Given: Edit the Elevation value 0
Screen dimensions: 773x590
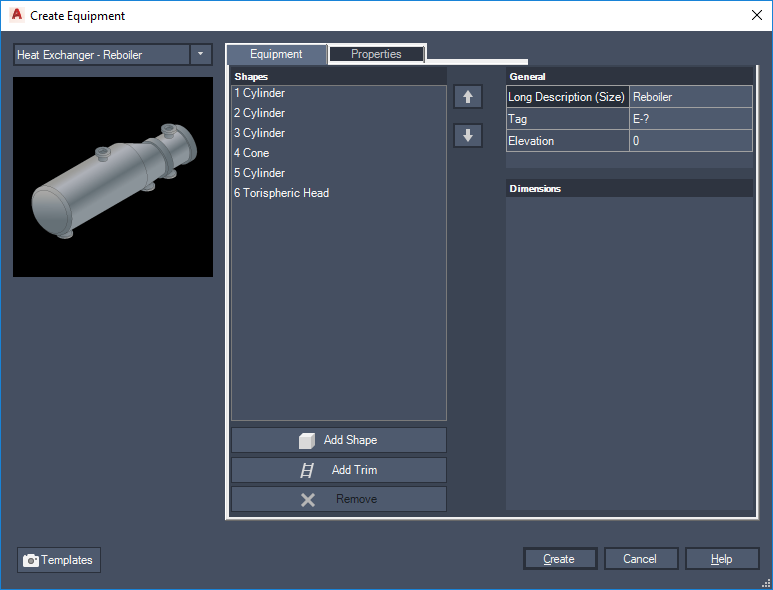Looking at the screenshot, I should coord(691,140).
